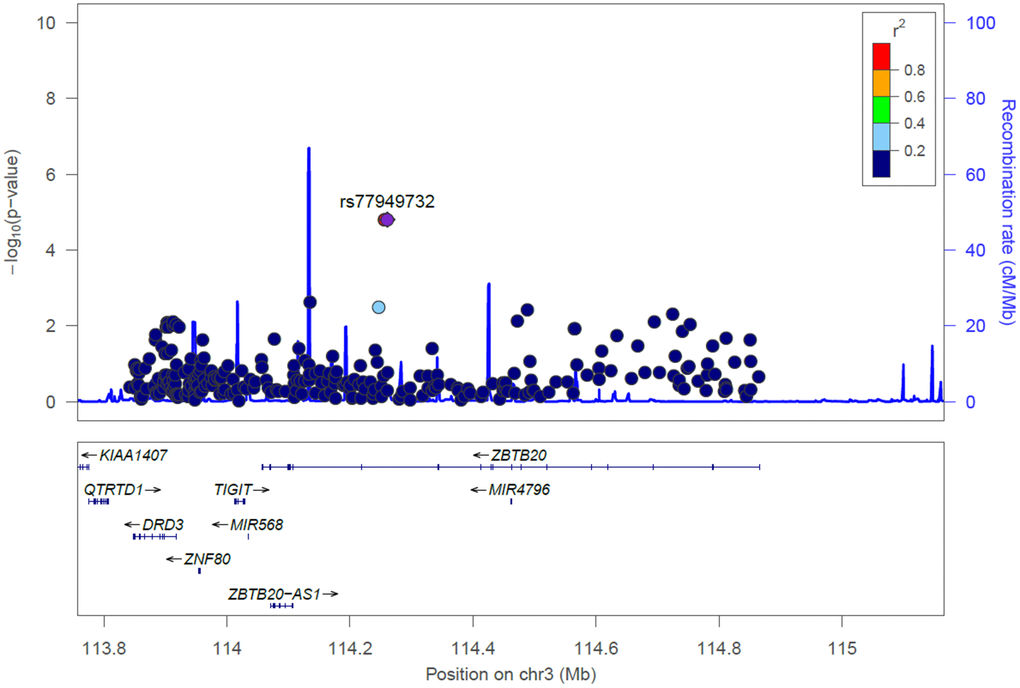
Task: Click the ZBTB20 gene label
Action: point(518,456)
